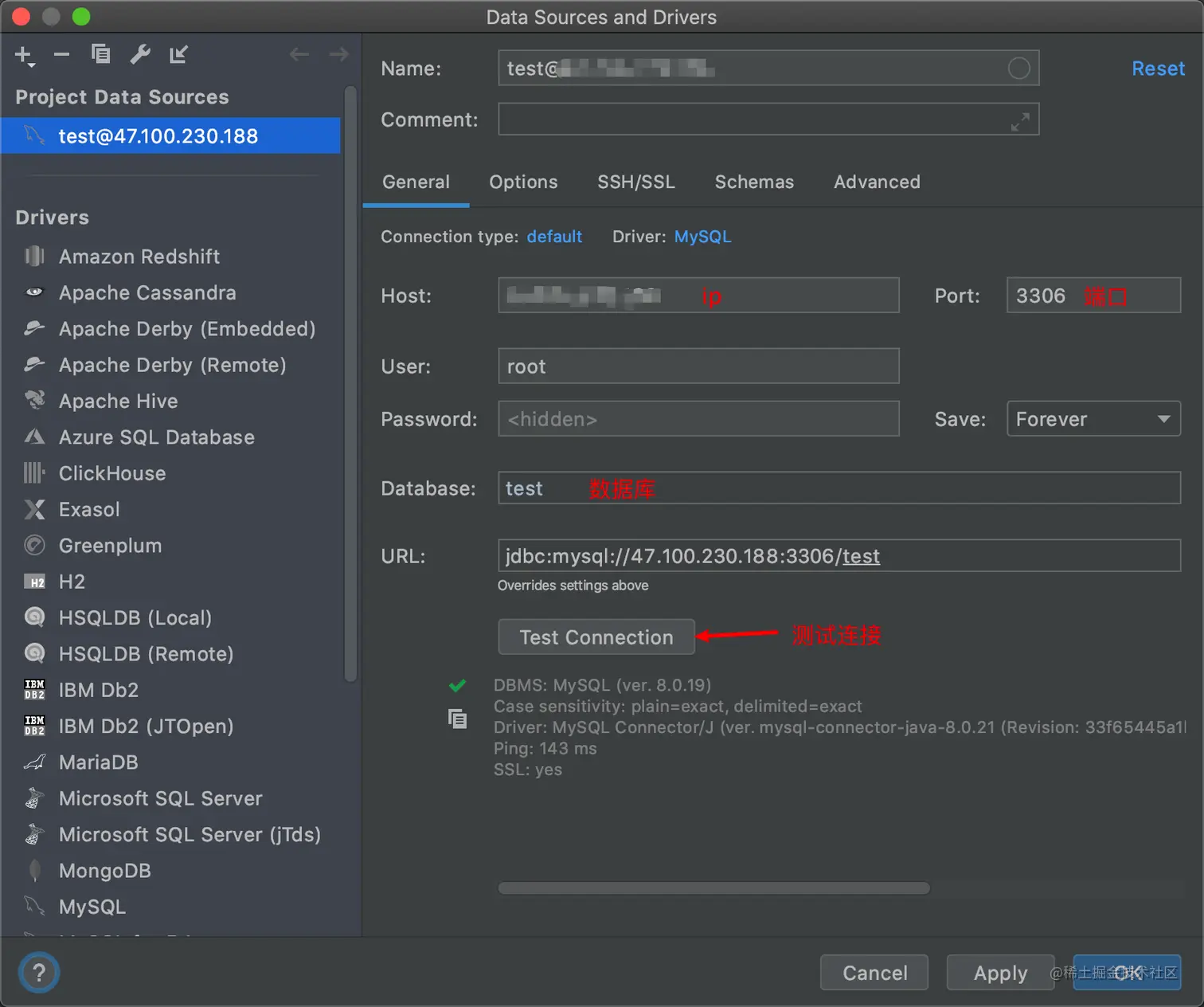Change connection type via default link
The height and width of the screenshot is (1007, 1204).
tap(554, 237)
